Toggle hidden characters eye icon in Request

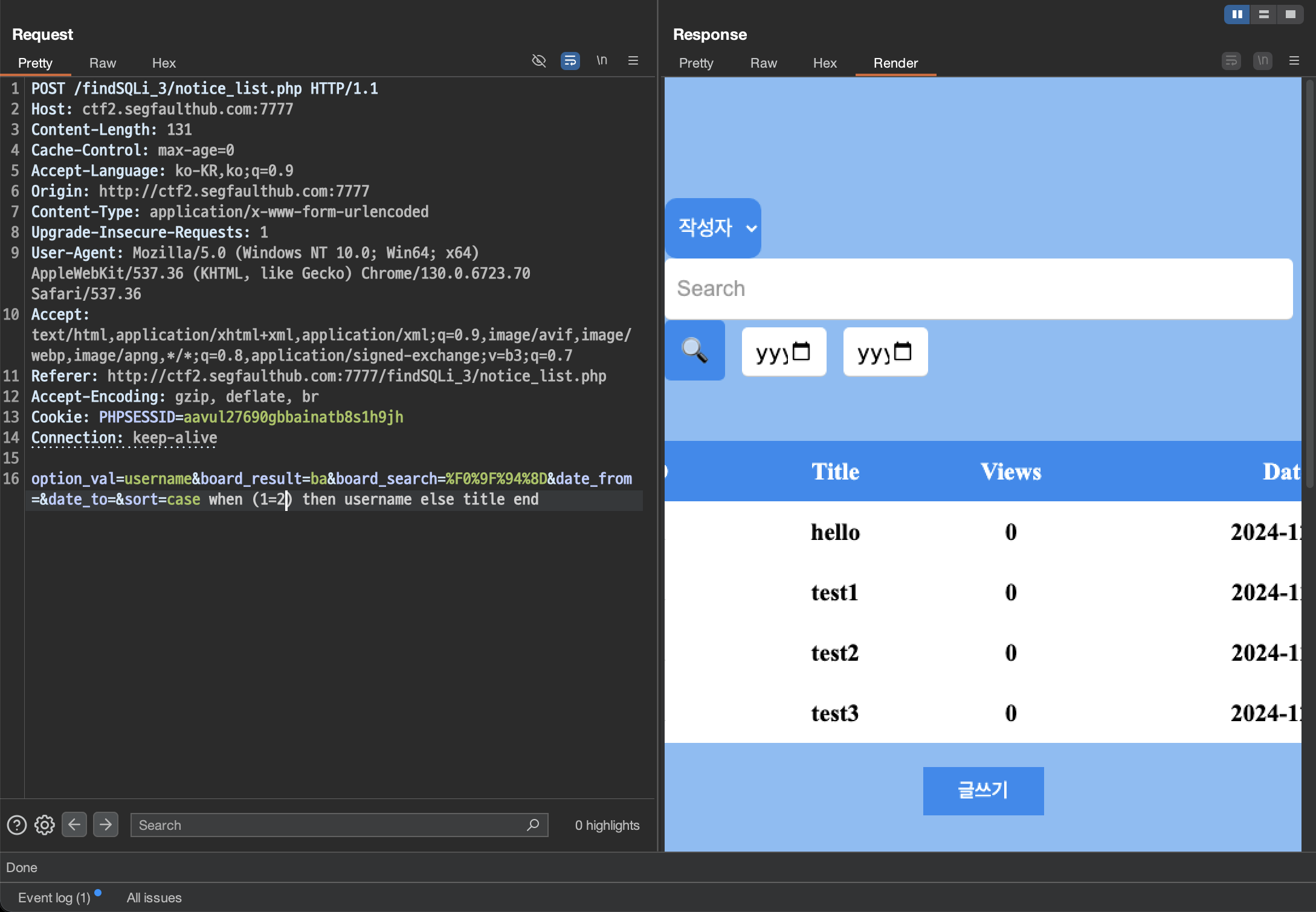[538, 61]
